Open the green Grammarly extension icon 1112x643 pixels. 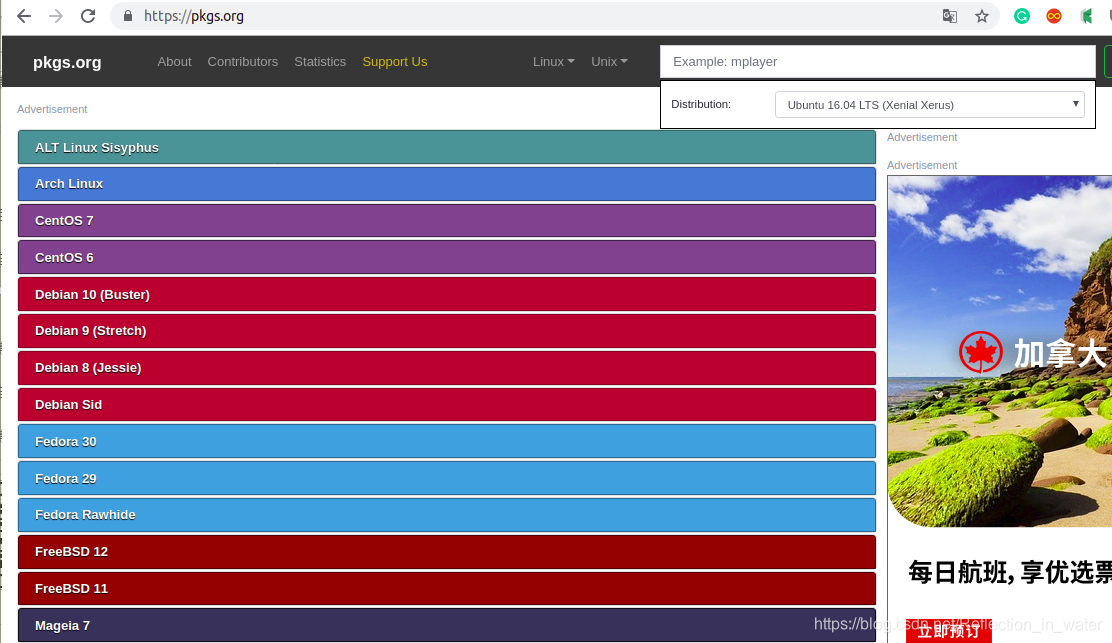[x=1022, y=16]
